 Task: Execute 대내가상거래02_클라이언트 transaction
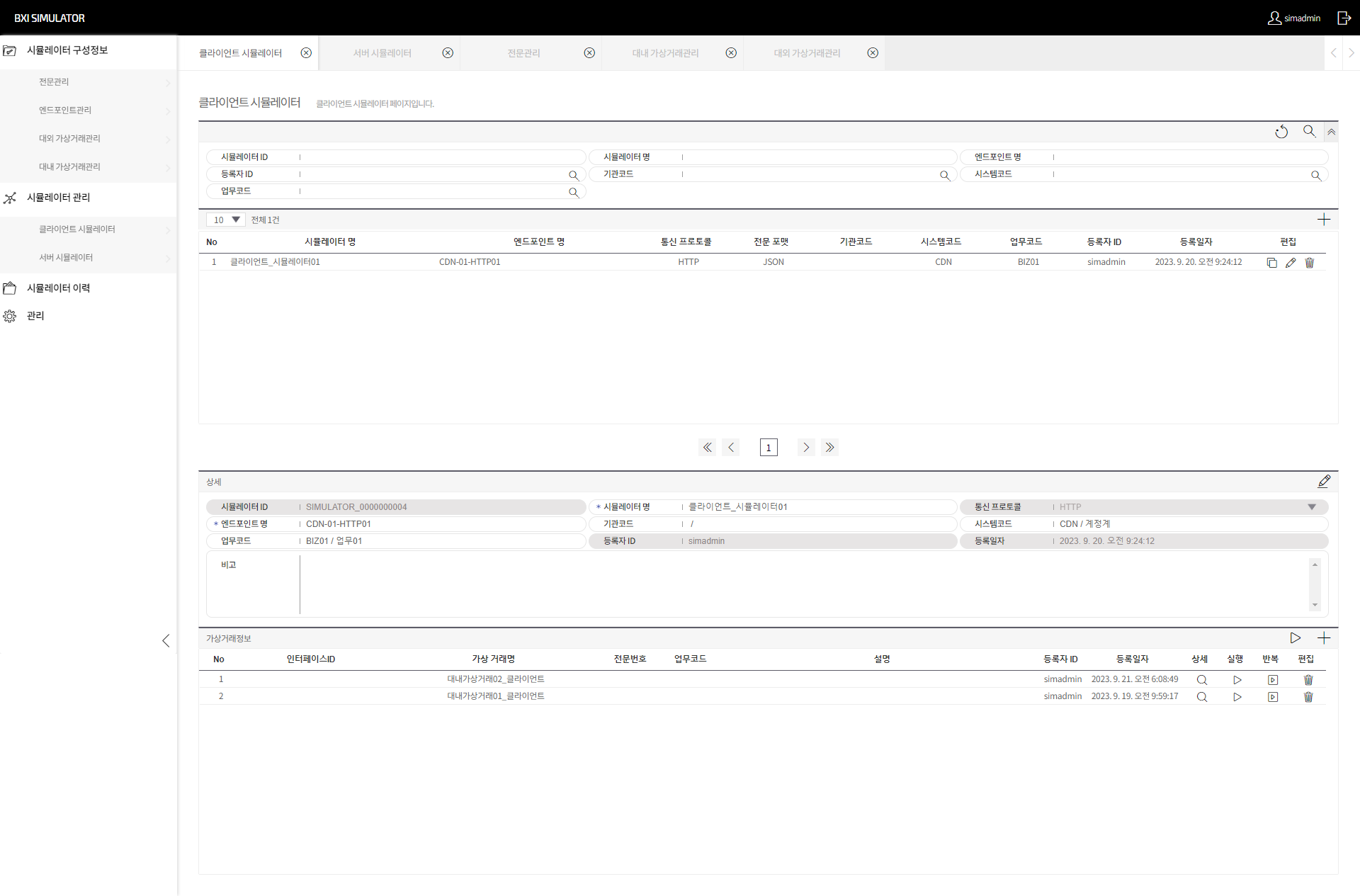1237,680
